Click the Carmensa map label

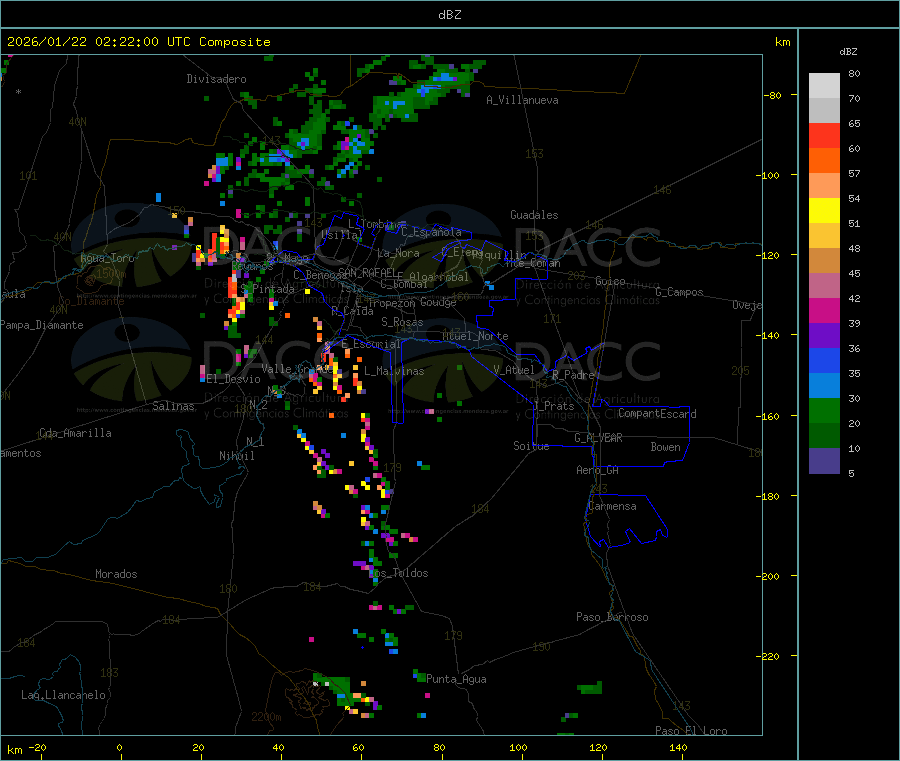tap(612, 506)
